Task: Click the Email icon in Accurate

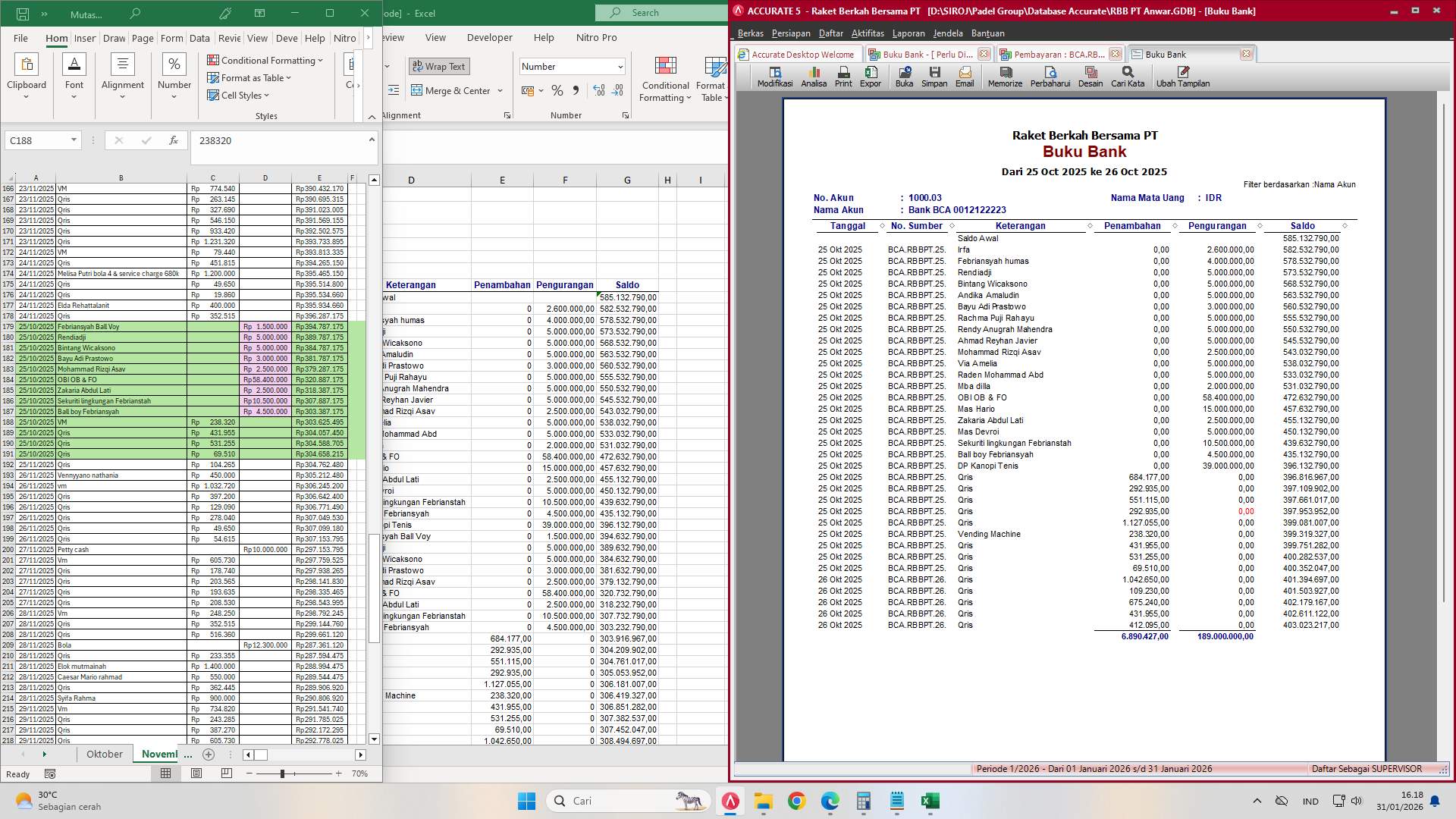Action: [x=965, y=76]
